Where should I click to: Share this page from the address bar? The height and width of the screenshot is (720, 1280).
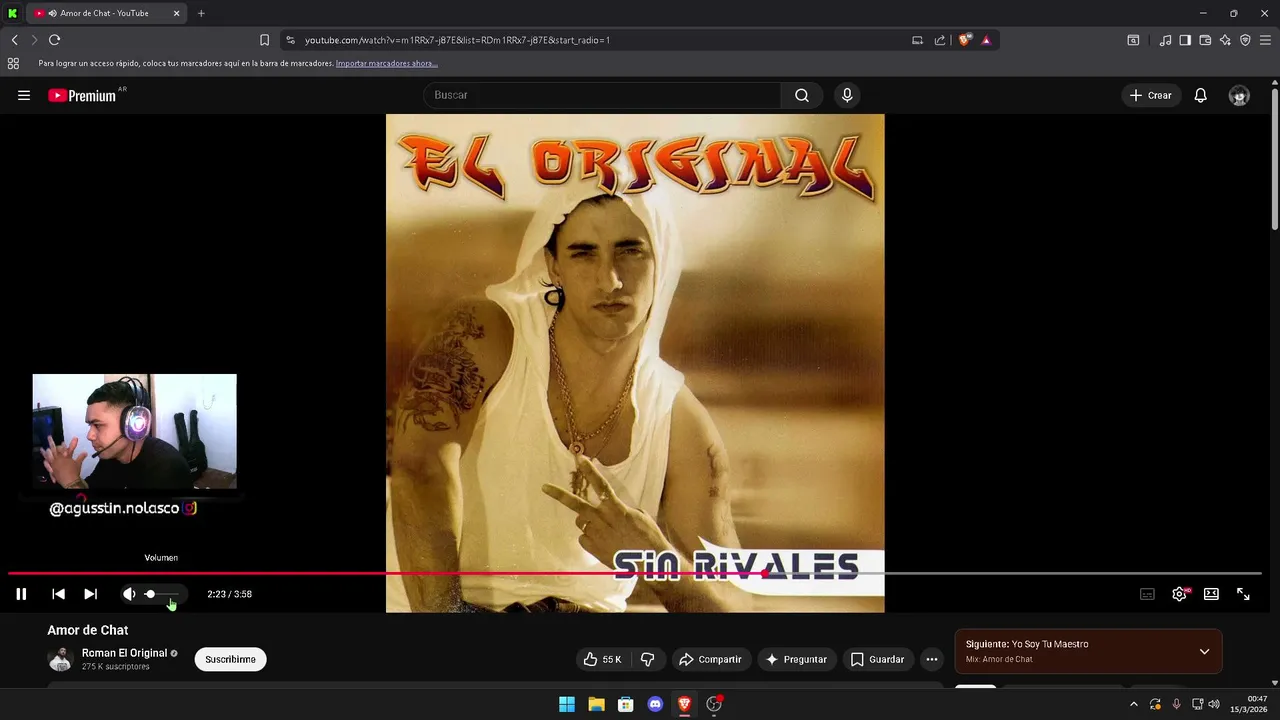[x=940, y=40]
